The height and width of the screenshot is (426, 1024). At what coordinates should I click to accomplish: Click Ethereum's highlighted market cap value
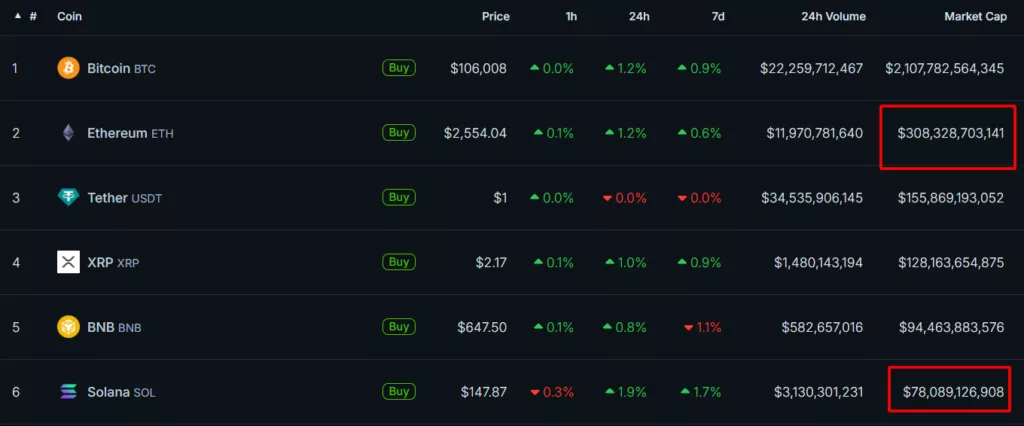[x=950, y=133]
